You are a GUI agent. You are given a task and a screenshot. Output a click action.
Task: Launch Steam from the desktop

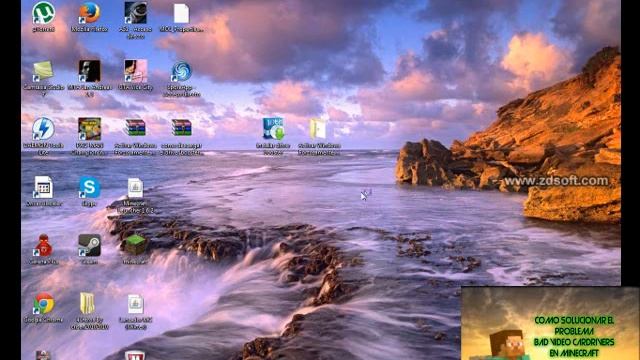(89, 245)
